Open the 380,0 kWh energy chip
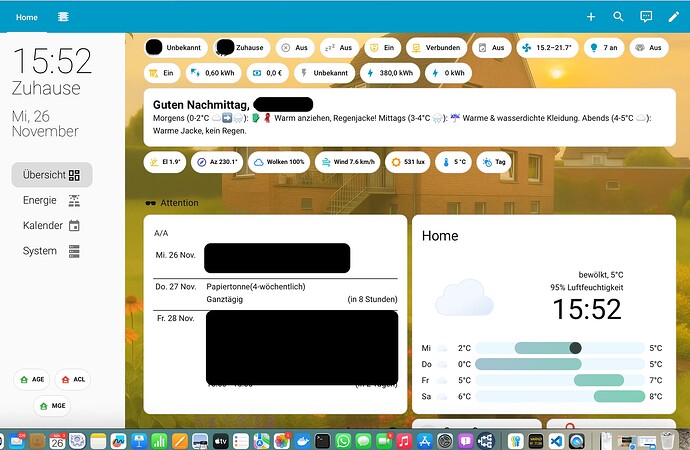This screenshot has width=690, height=450. pyautogui.click(x=390, y=73)
